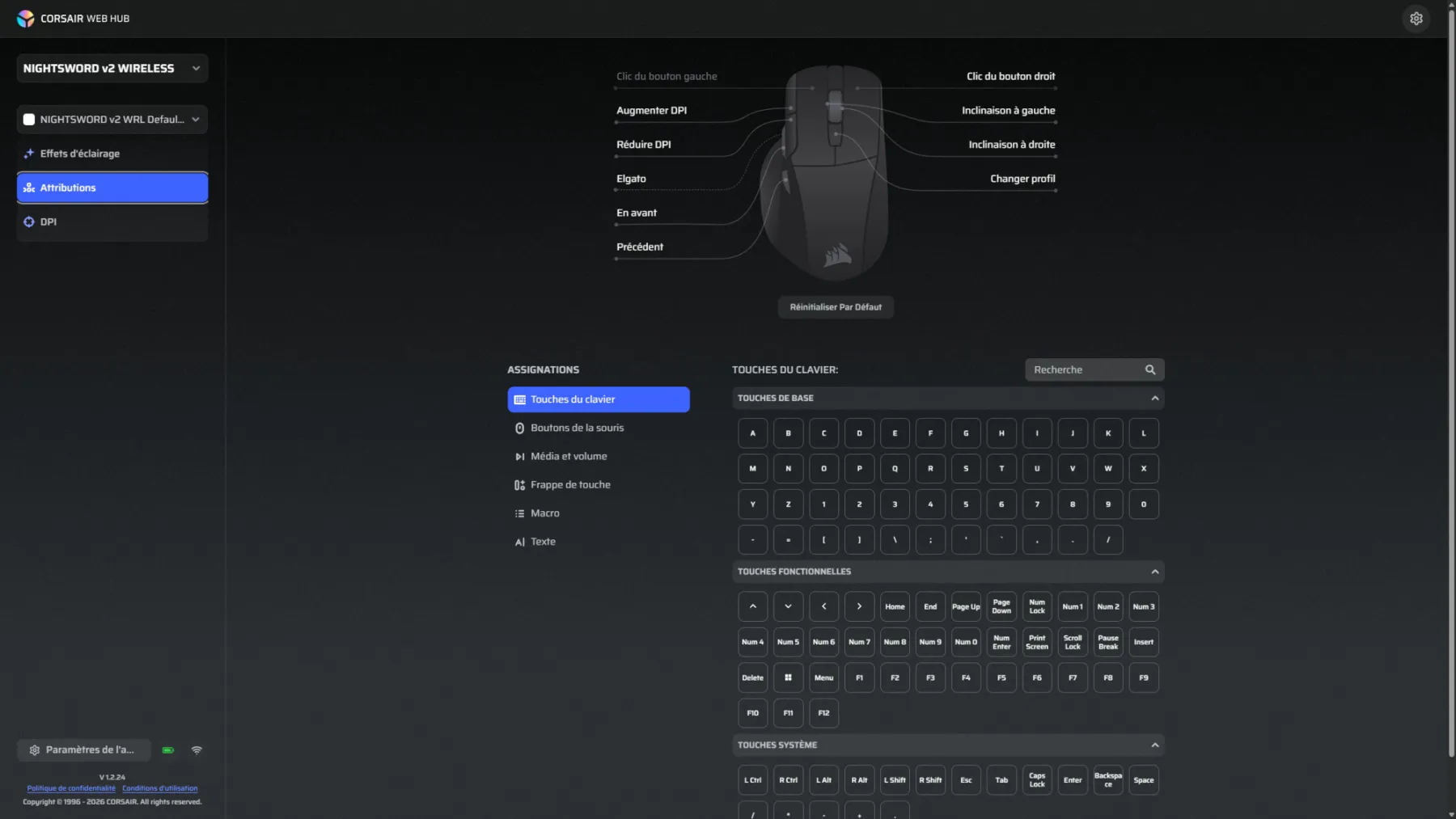1456x819 pixels.
Task: Choose the Menu key
Action: pos(823,678)
